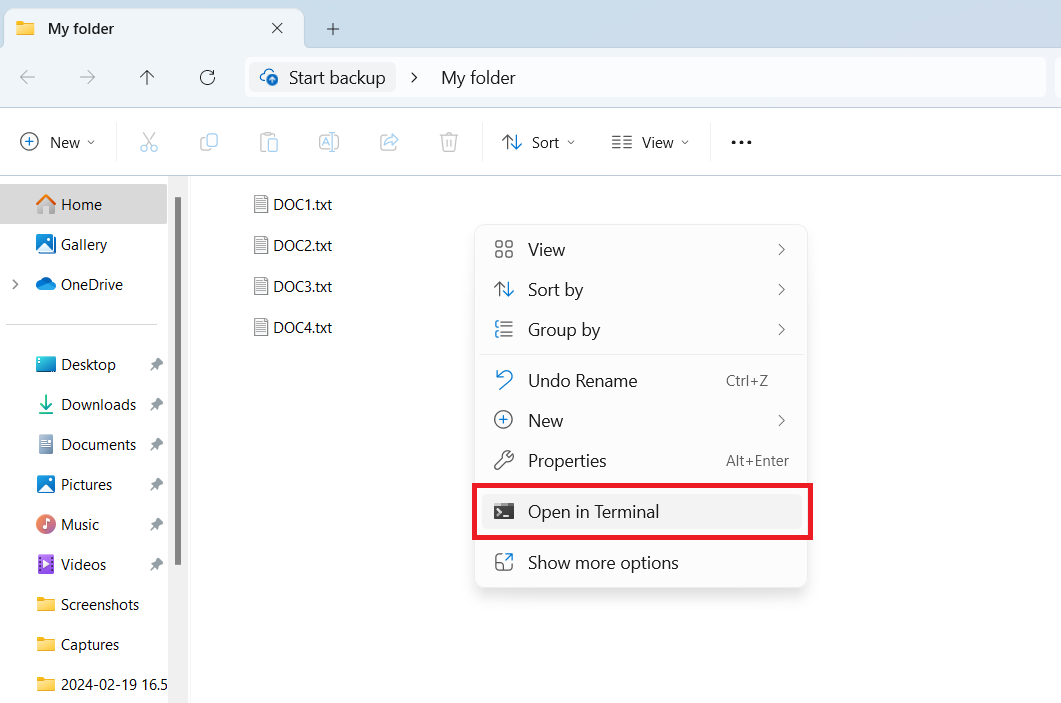Open Downloads in the sidebar

click(x=98, y=405)
